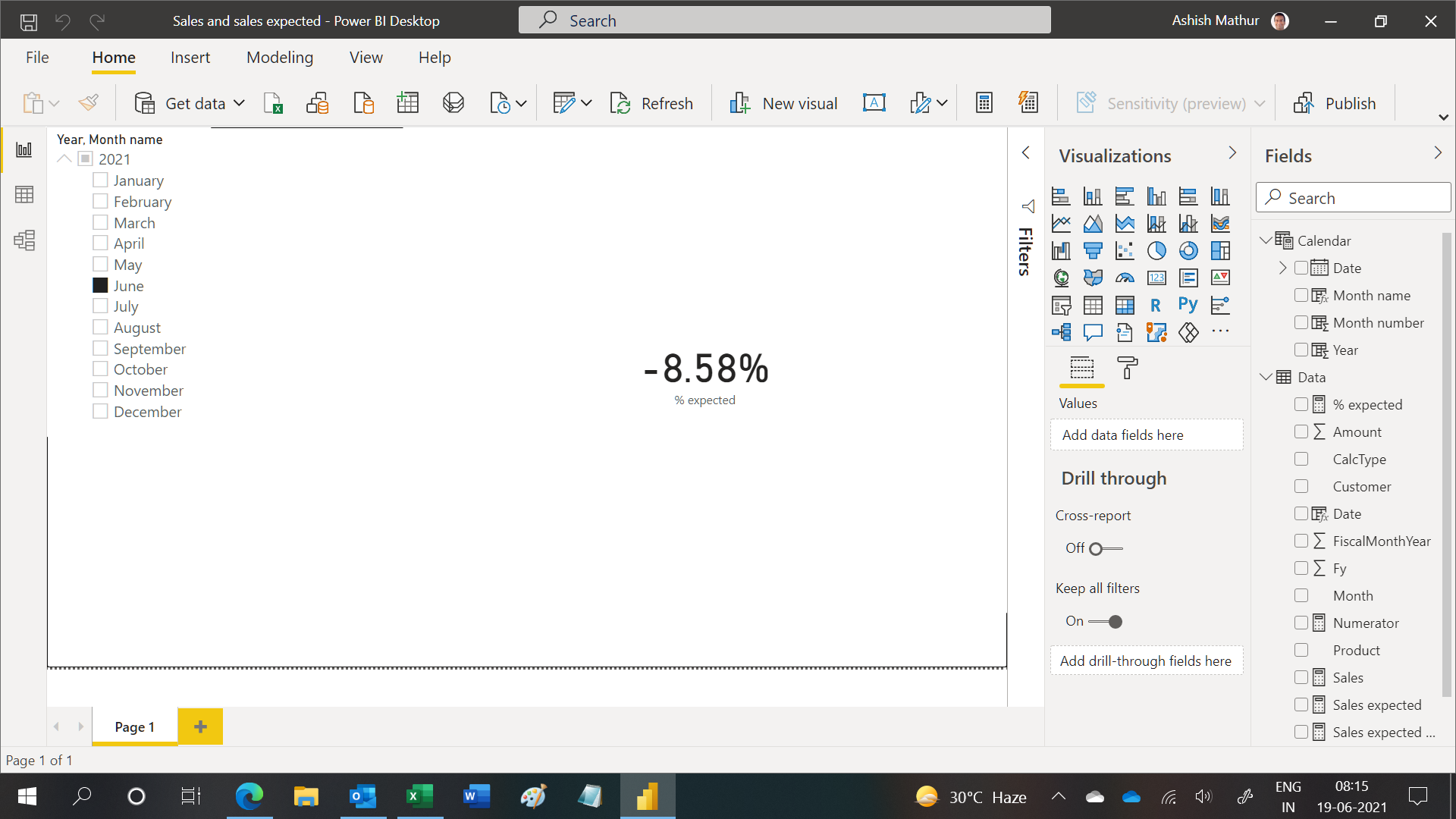The height and width of the screenshot is (819, 1456).
Task: Select the Card visualization icon
Action: (x=1156, y=278)
